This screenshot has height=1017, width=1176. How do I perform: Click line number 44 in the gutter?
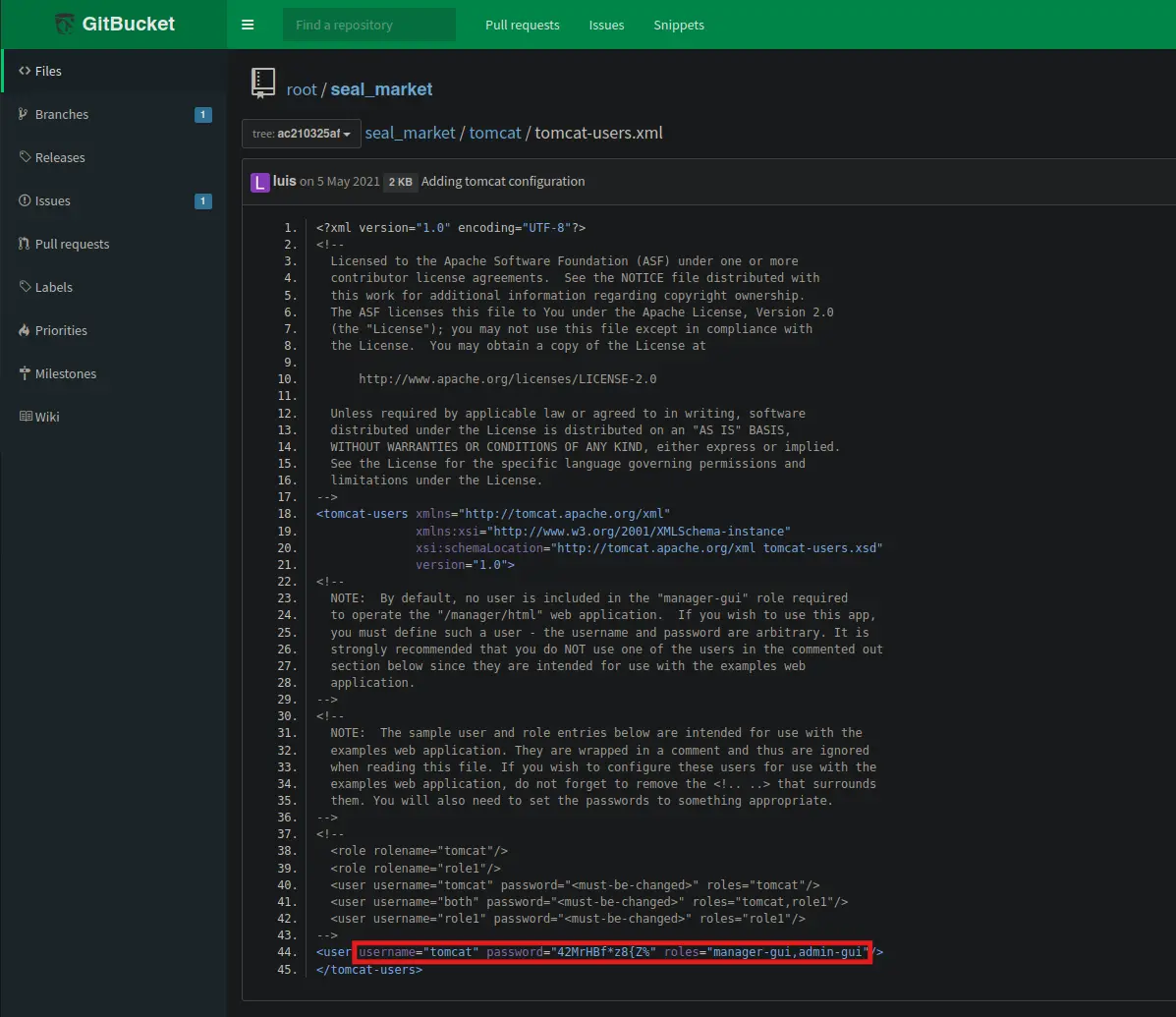click(x=287, y=952)
